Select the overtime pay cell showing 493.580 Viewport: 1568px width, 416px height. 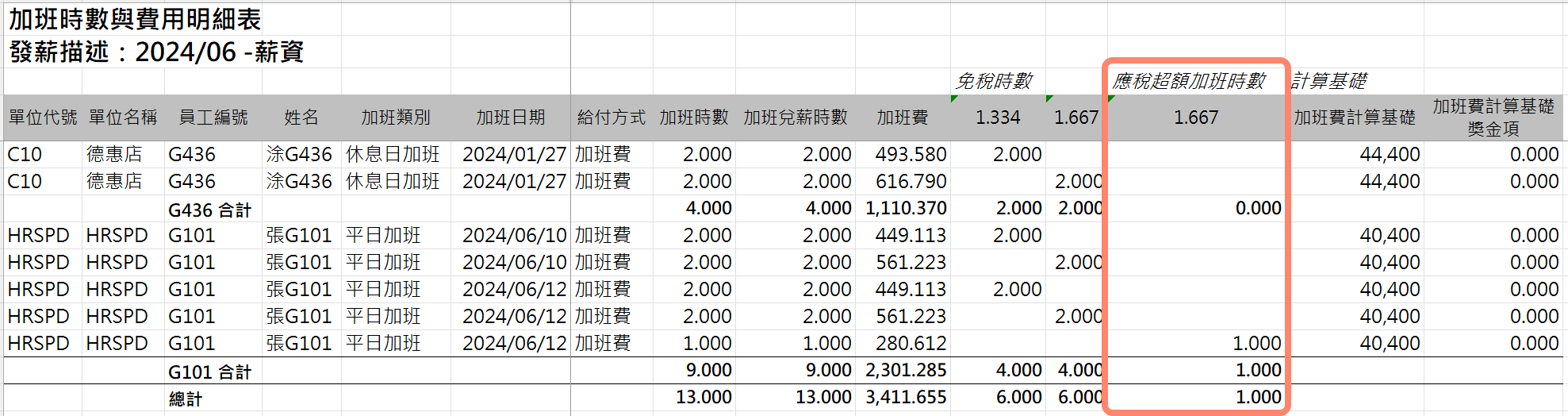tap(910, 155)
